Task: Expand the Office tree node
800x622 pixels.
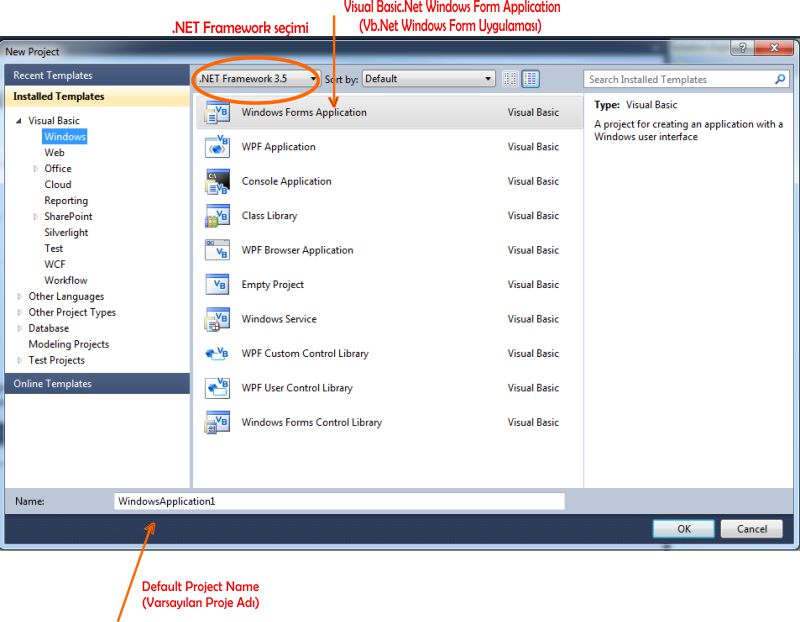Action: click(x=35, y=168)
